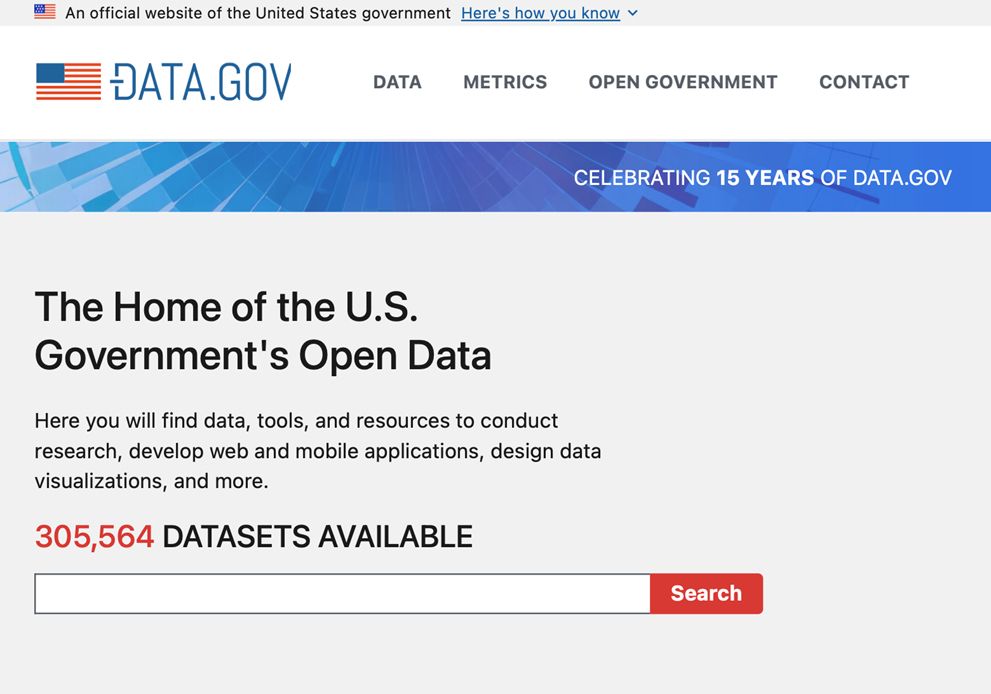Open the "Here's how you know" link
The image size is (991, 694).
[540, 13]
